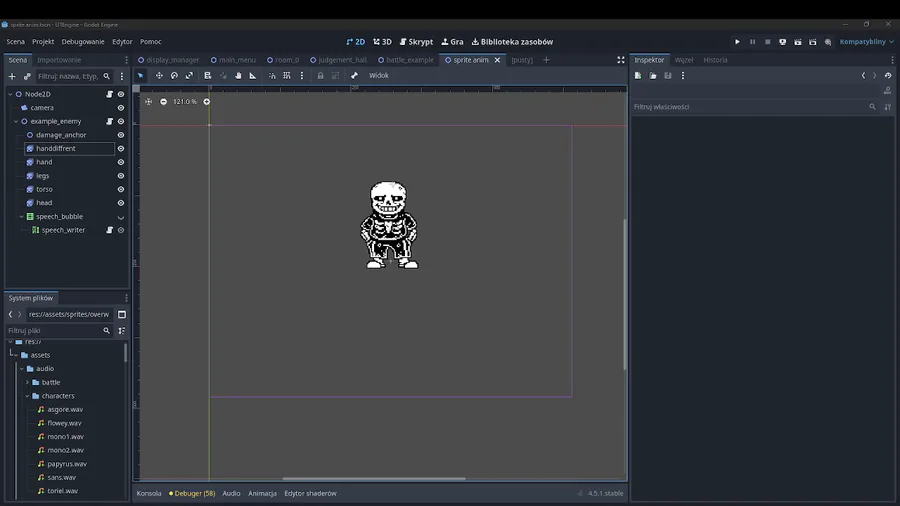Open the Debugowanie menu
900x506 pixels.
coord(83,42)
